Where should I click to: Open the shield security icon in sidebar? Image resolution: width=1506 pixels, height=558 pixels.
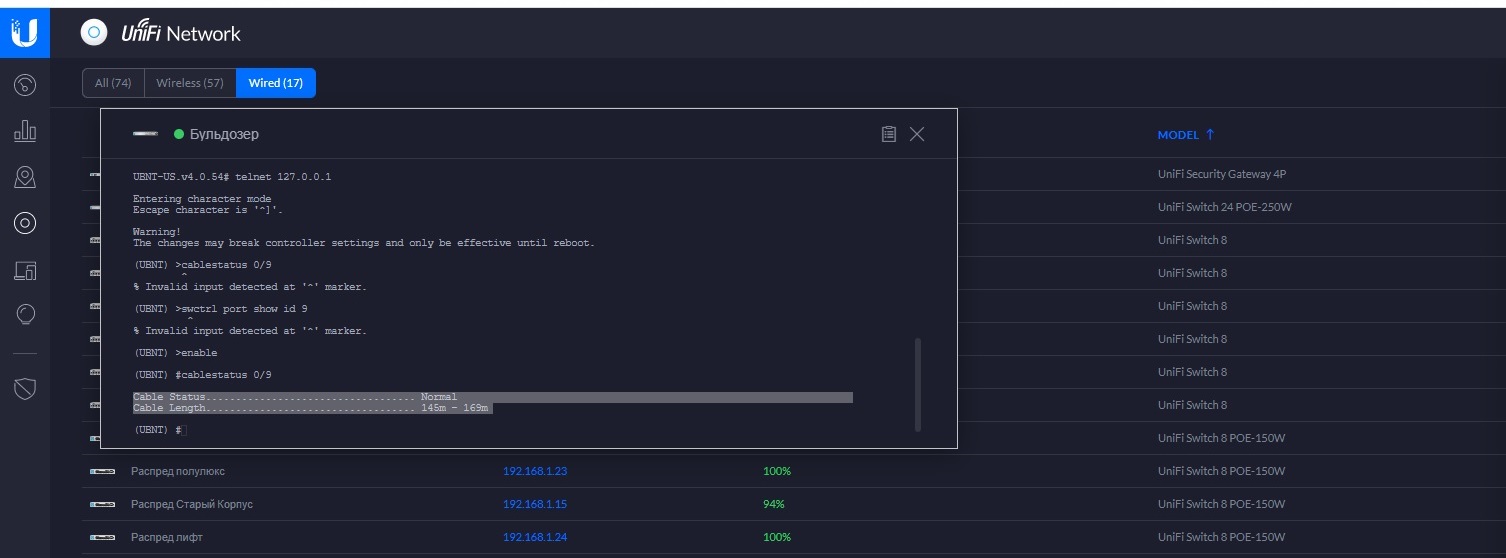pos(25,388)
